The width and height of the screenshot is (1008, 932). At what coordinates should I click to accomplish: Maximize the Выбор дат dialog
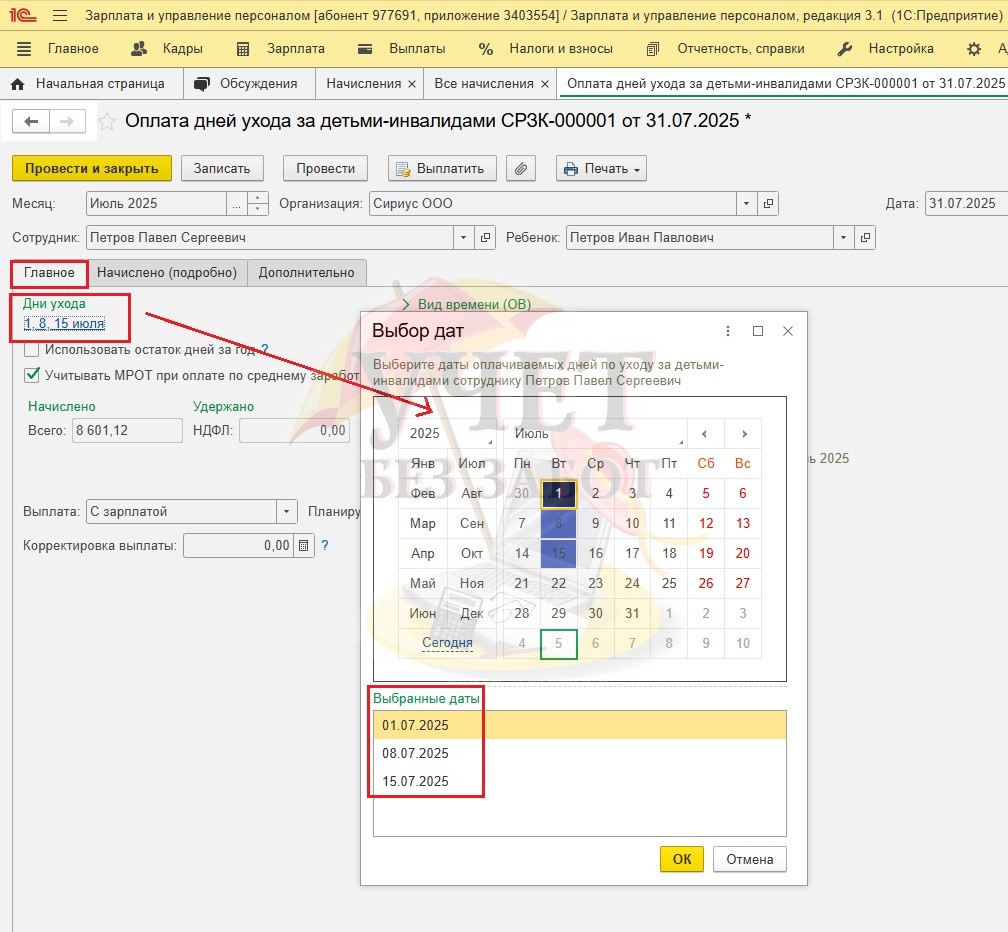point(758,331)
